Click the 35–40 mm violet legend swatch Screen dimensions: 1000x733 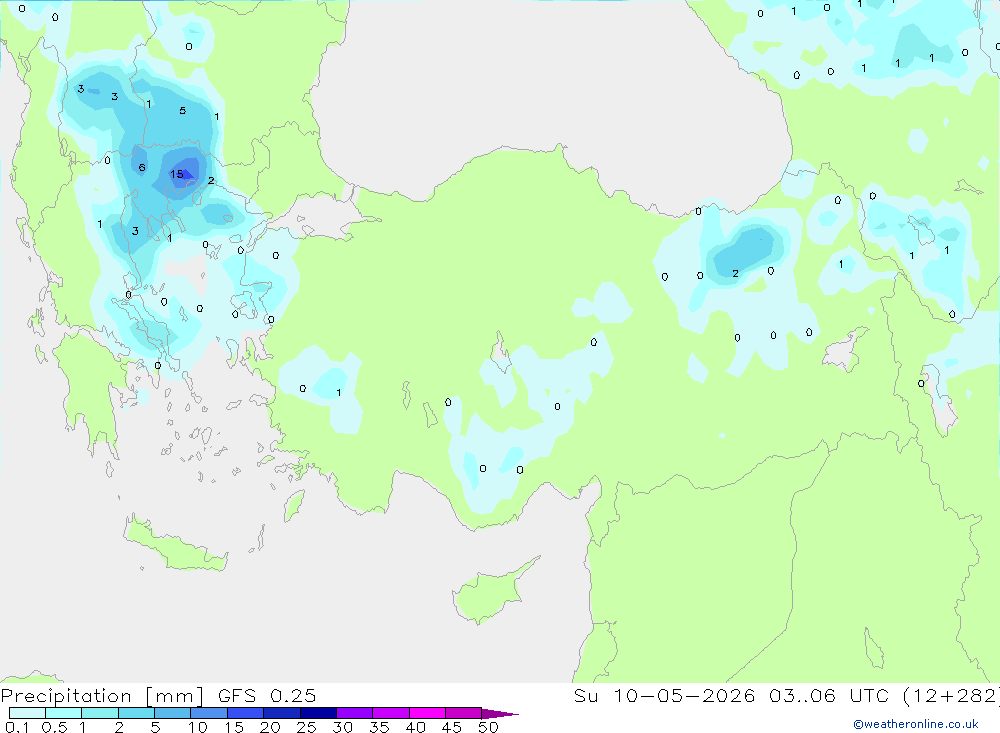391,713
